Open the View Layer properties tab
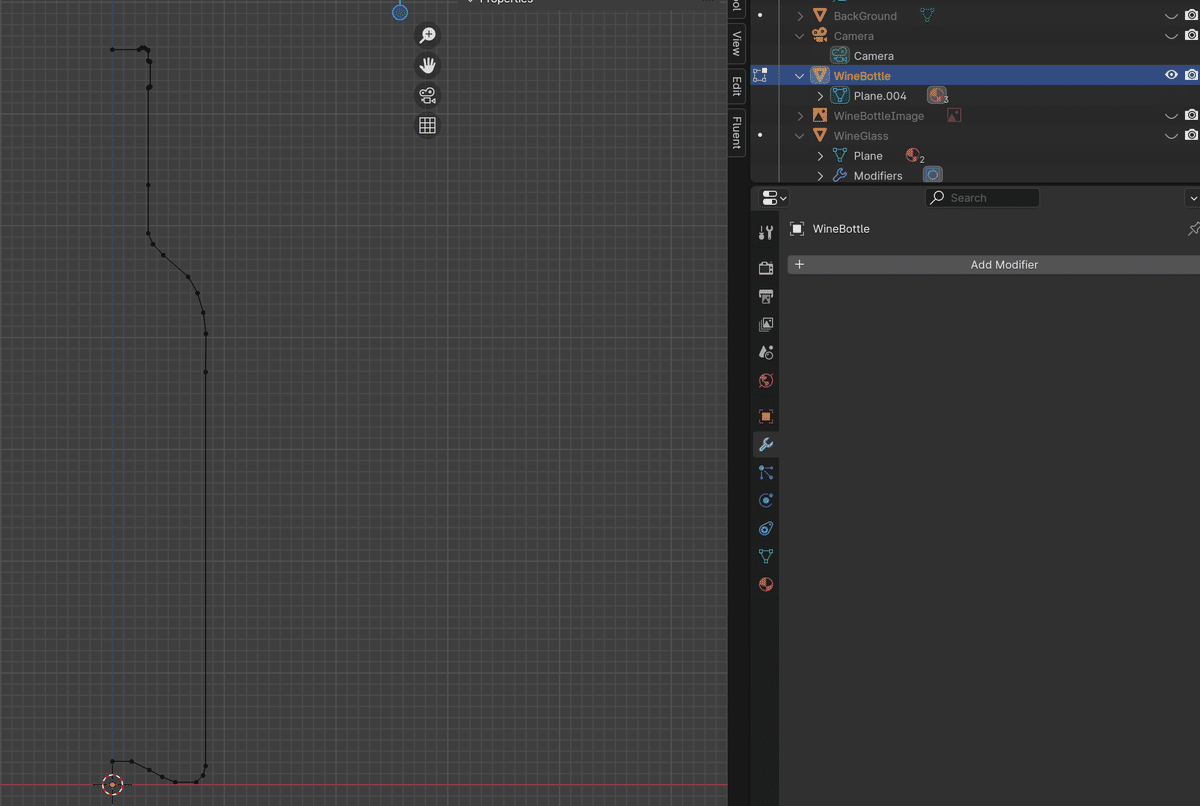Screen dimensions: 1200x806 coord(766,324)
